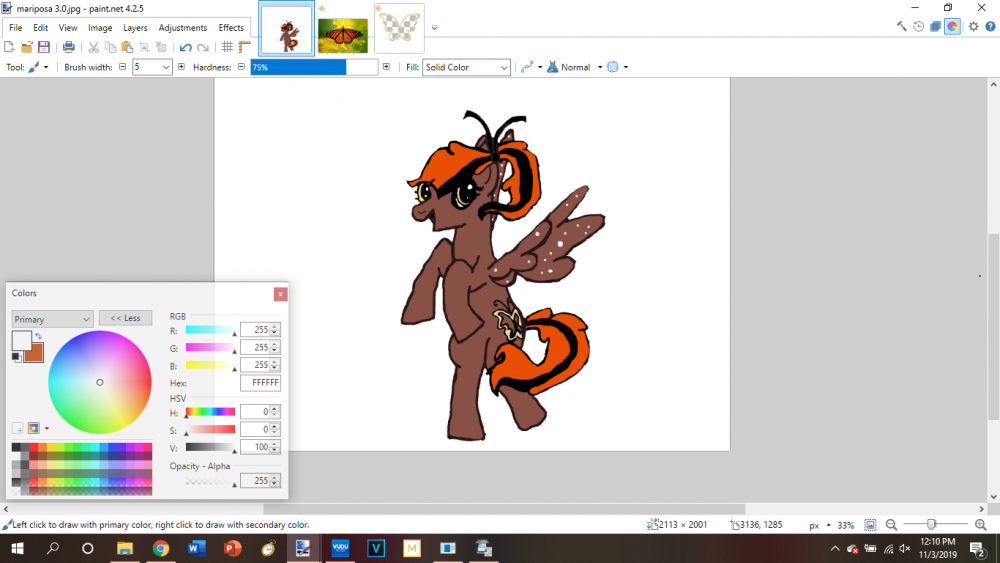Click the Tools window hammer icon
Viewport: 1000px width, 563px height.
[x=901, y=26]
